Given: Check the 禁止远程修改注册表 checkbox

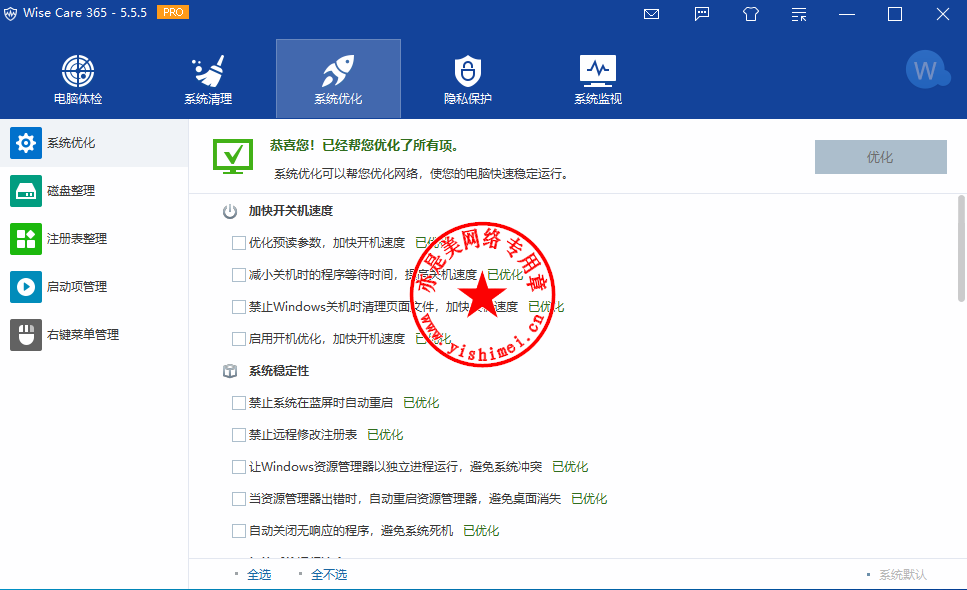Looking at the screenshot, I should pos(239,435).
